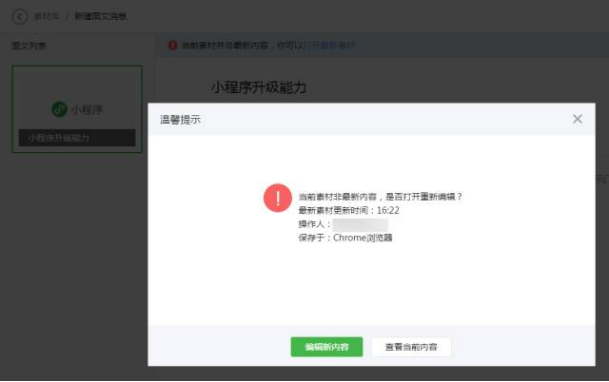Viewport: 609px width, 382px height.
Task: Click the 当前素材非最新内容 message in the dialog
Action: (380, 196)
